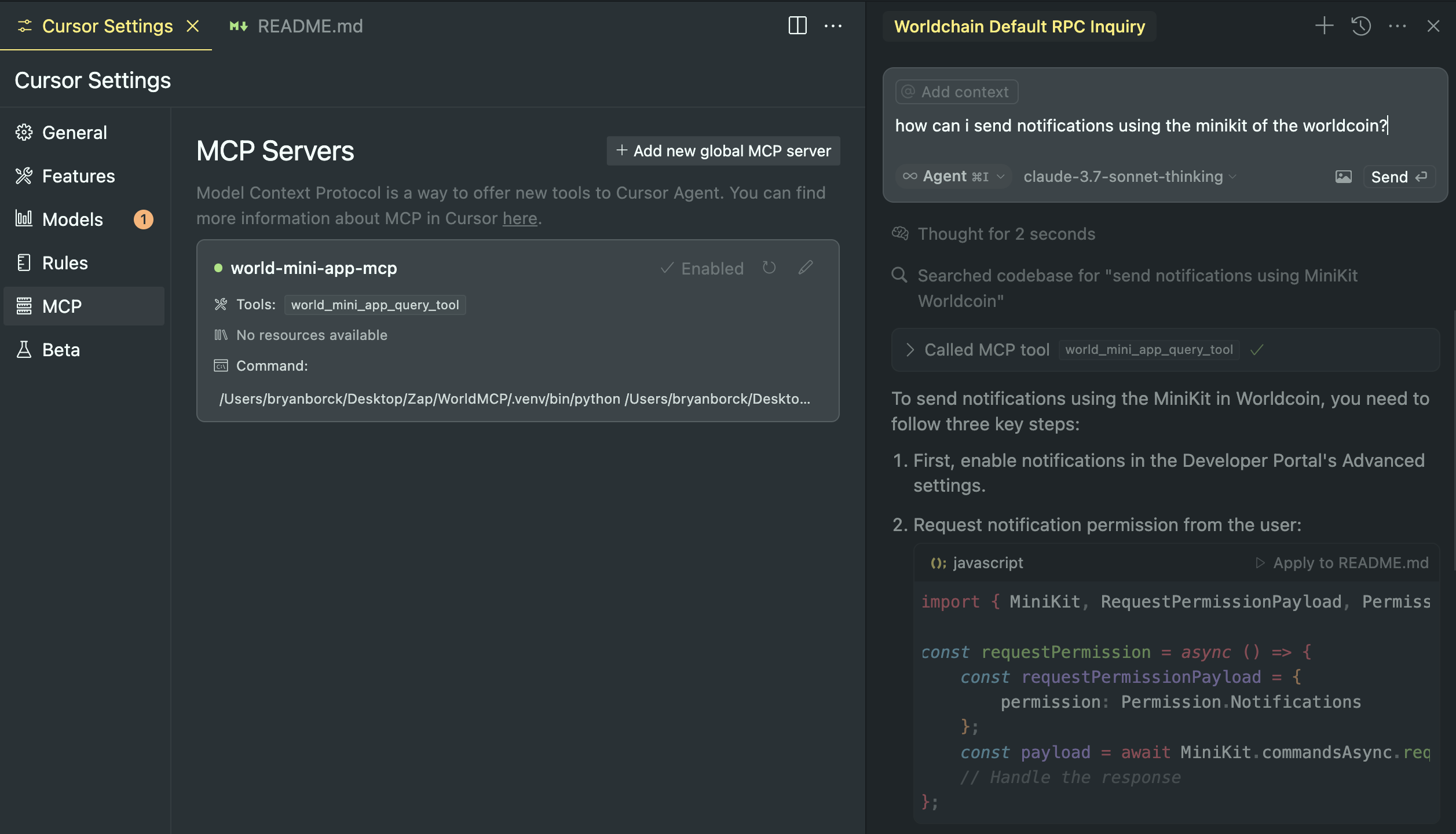Close the Cursor Settings tab
Screen dimensions: 1456x834
(x=193, y=26)
